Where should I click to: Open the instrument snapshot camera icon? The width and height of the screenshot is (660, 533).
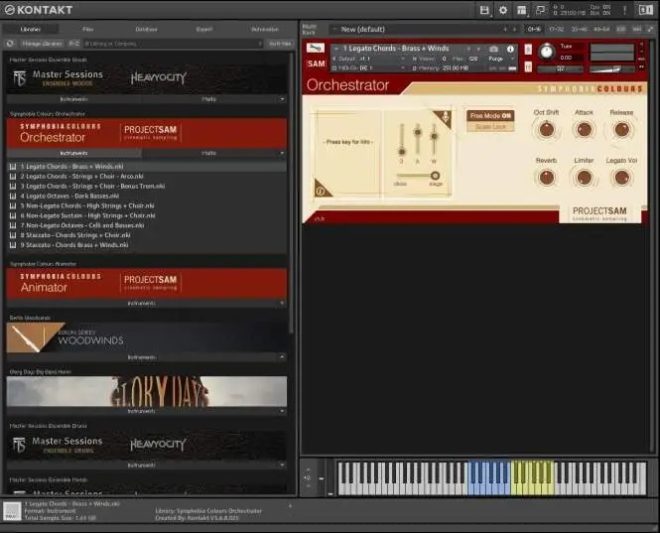pos(494,49)
